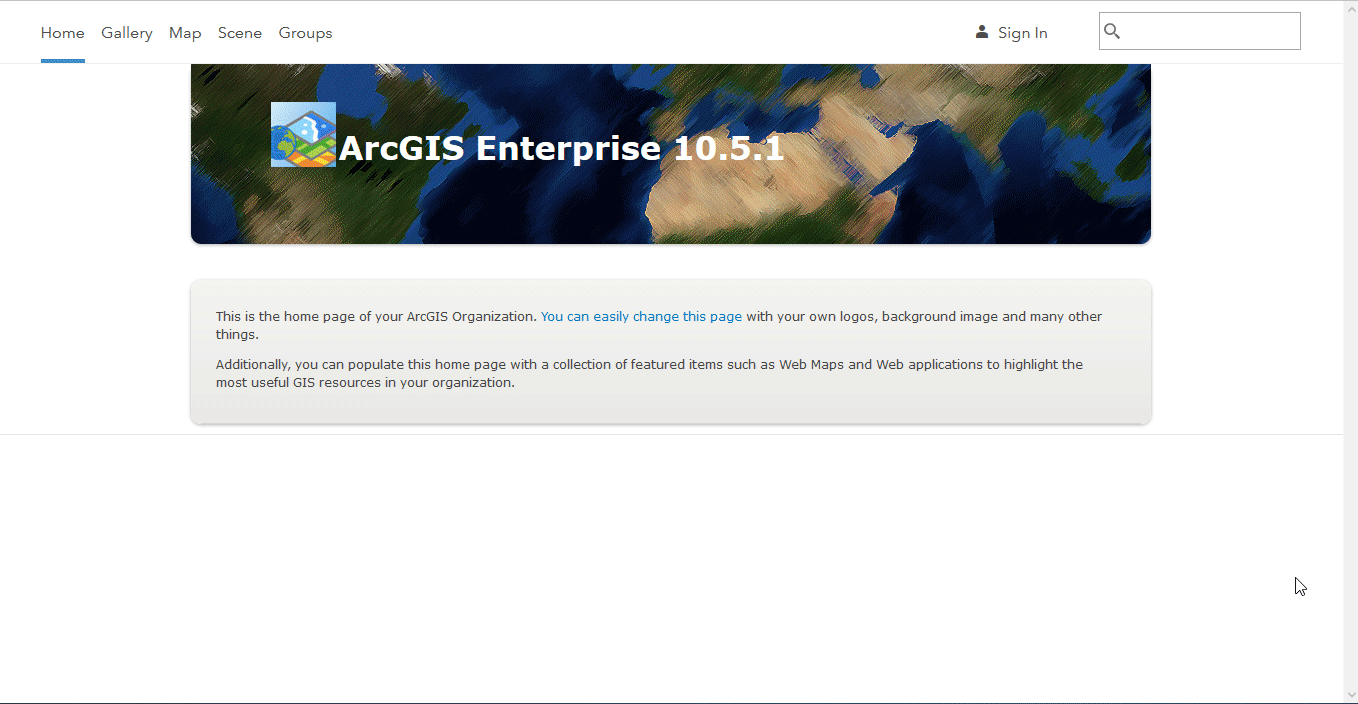The image size is (1358, 704).
Task: Navigate to Groups
Action: tap(305, 33)
